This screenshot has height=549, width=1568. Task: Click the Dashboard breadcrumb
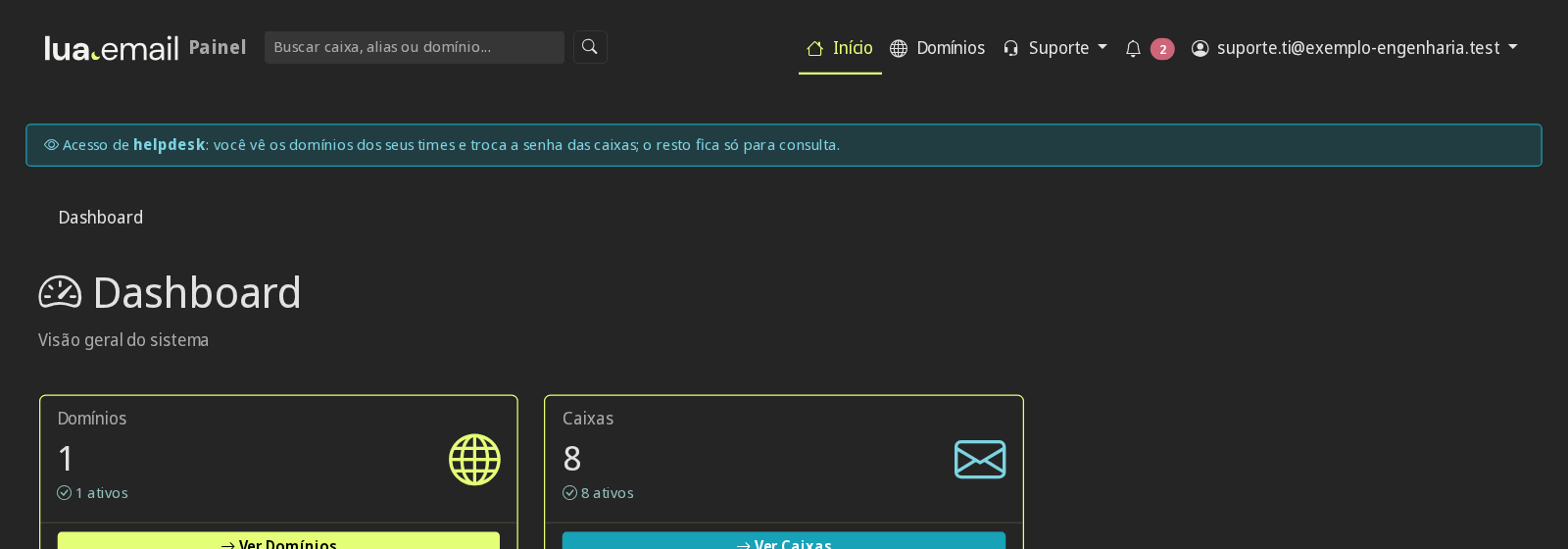tap(101, 218)
